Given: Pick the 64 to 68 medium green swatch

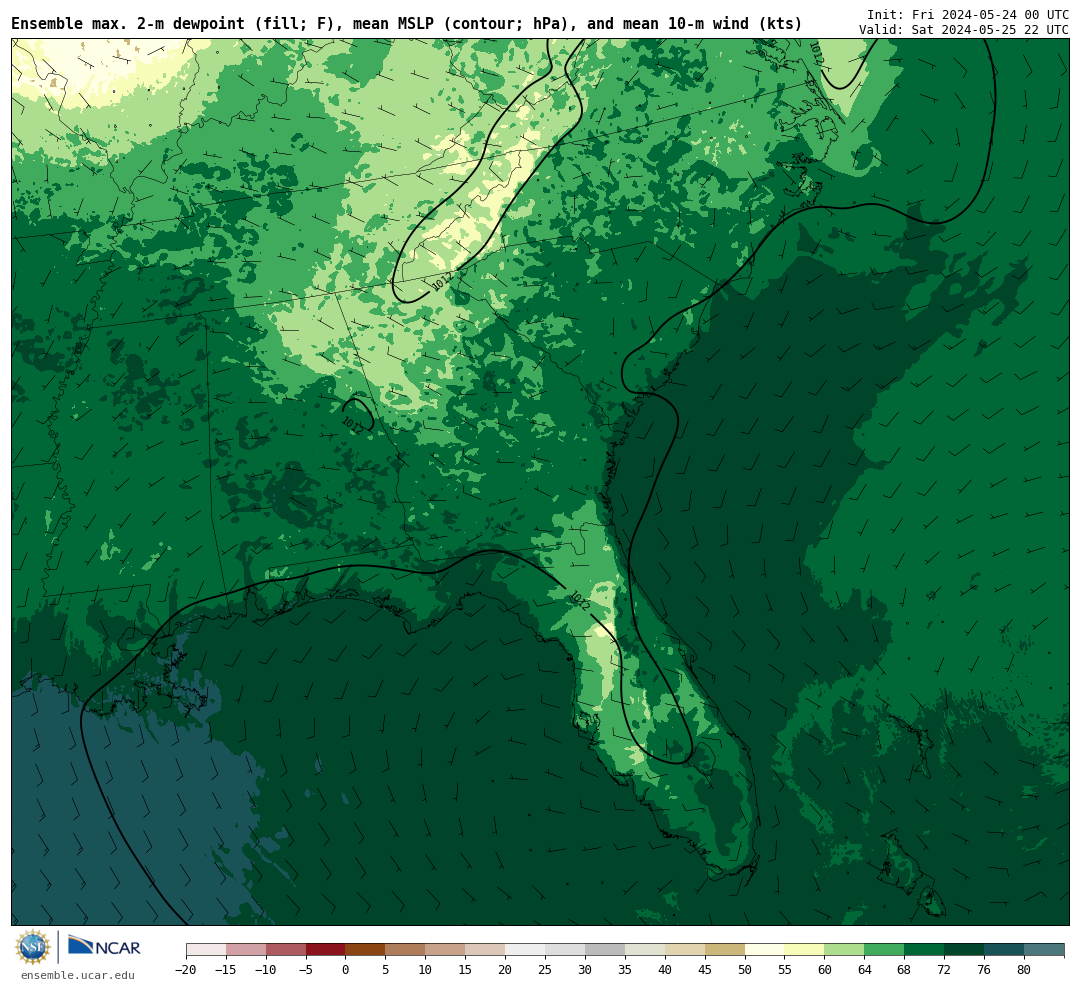Looking at the screenshot, I should click(x=884, y=950).
